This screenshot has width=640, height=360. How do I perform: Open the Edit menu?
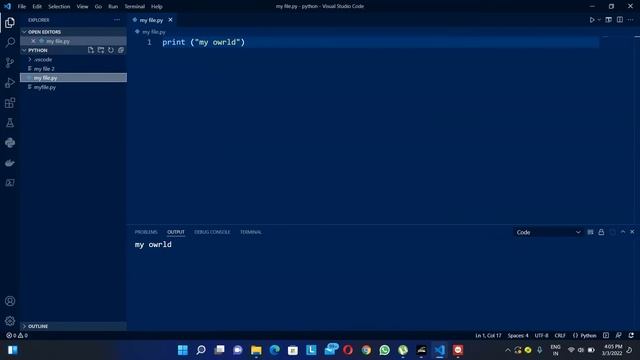click(37, 6)
